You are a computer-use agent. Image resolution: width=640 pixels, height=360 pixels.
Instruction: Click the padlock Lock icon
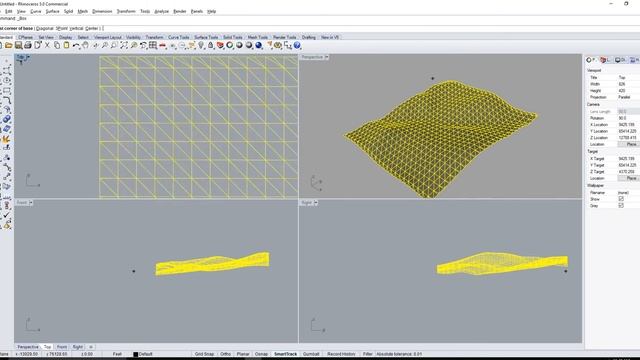point(211,46)
